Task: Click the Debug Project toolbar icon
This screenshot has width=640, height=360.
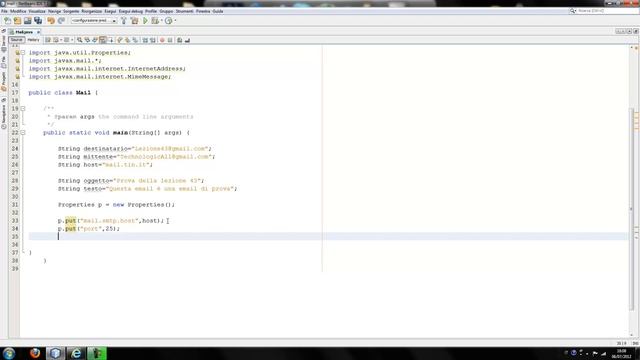Action: tap(155, 20)
